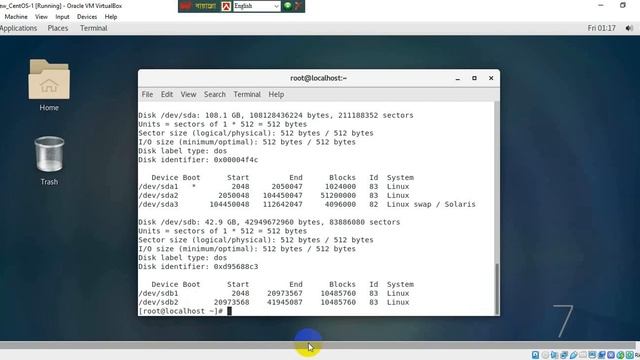
Task: Click the hard disk activity status icon
Action: (536, 355)
